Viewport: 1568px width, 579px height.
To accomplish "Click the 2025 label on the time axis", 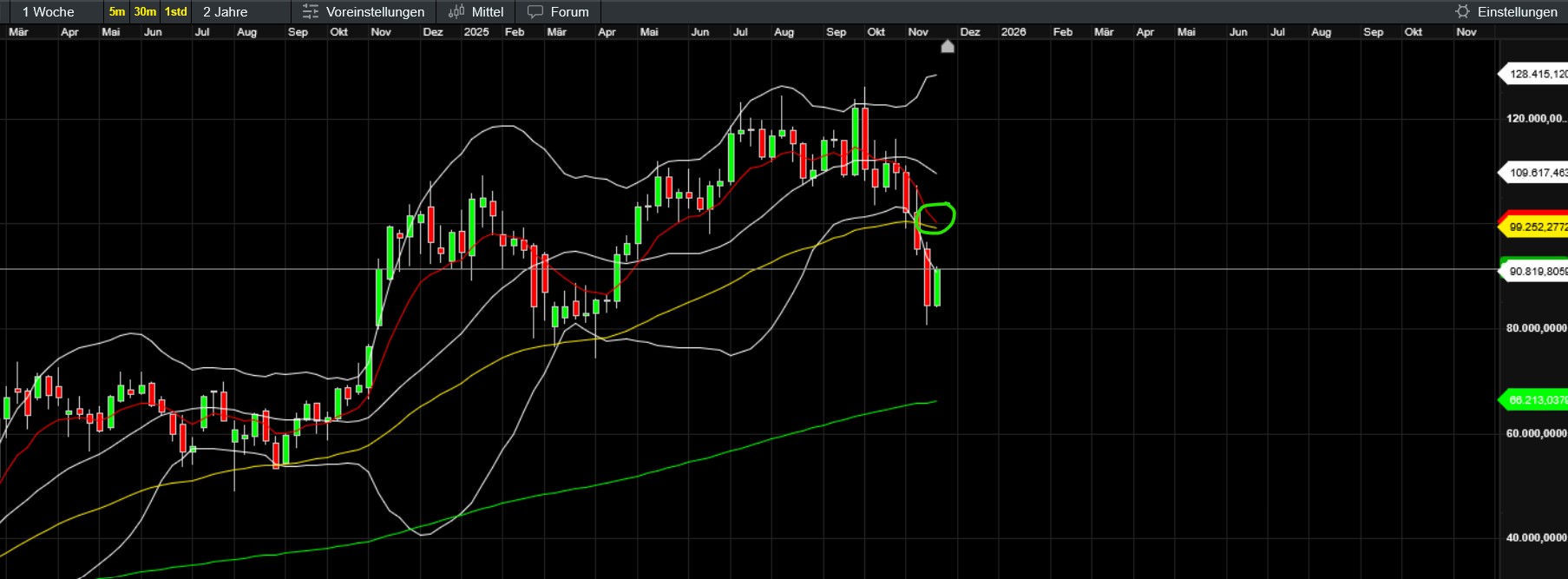I will [x=476, y=31].
